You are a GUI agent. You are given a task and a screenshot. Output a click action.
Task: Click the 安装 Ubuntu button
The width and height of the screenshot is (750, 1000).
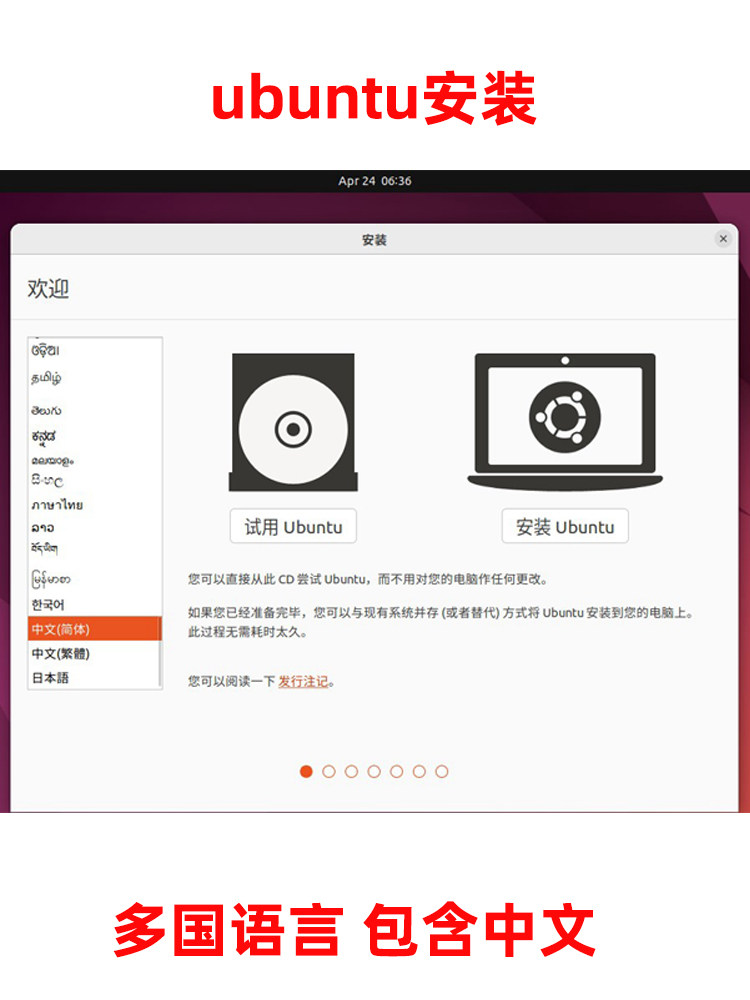point(565,527)
